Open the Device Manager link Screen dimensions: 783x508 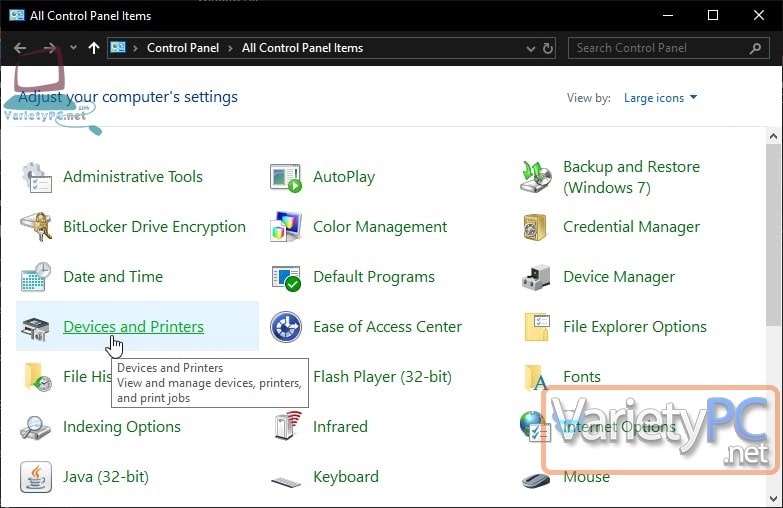point(619,277)
